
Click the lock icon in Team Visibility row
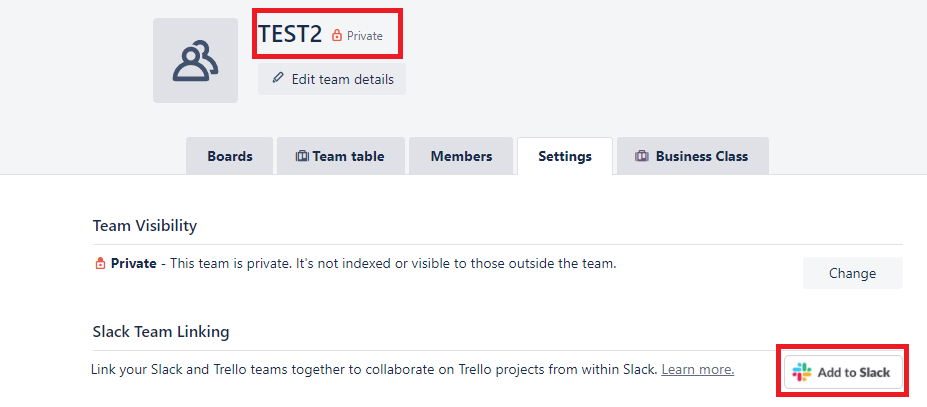pos(100,264)
